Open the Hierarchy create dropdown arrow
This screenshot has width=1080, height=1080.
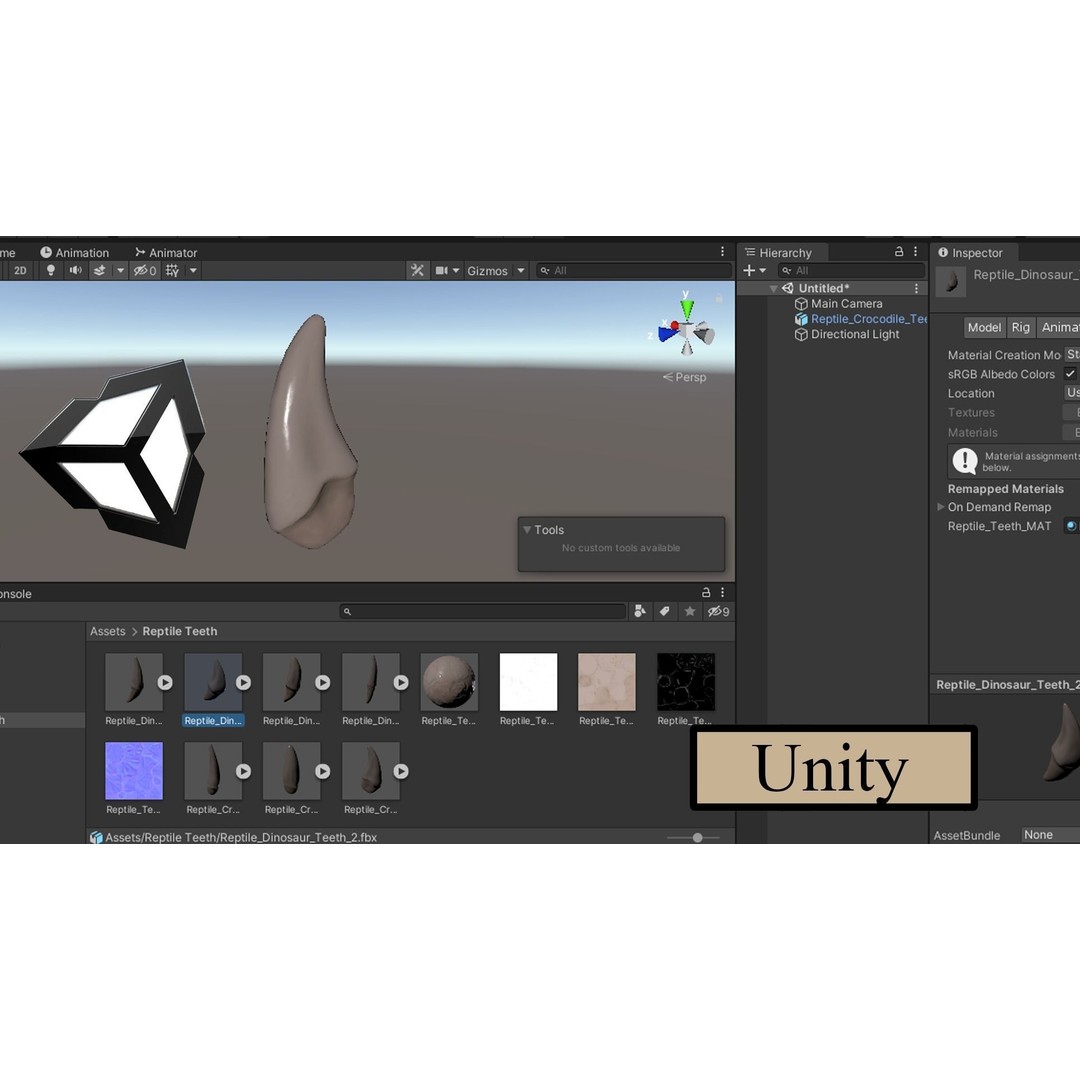762,271
